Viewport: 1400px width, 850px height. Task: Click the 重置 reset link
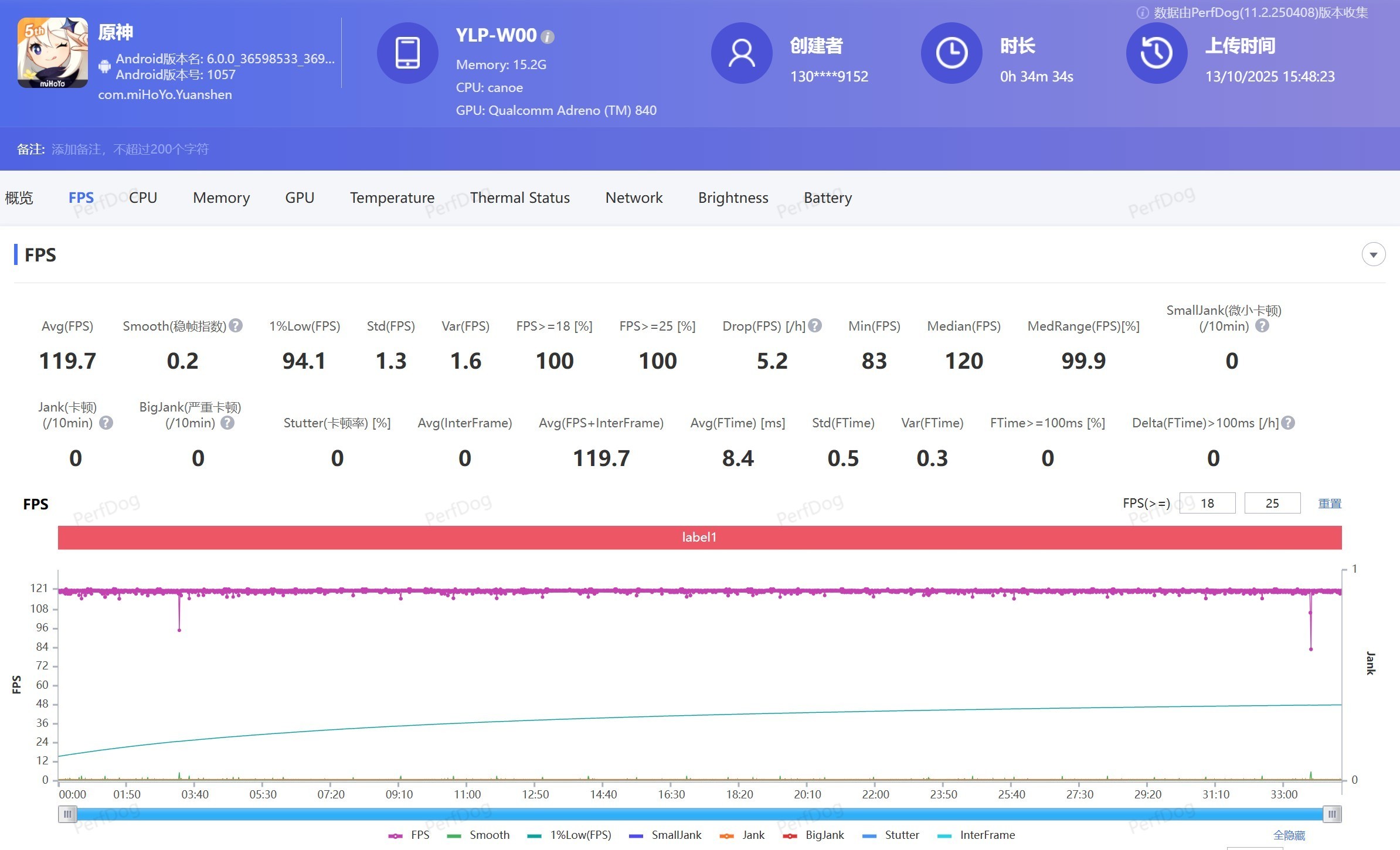(1329, 504)
